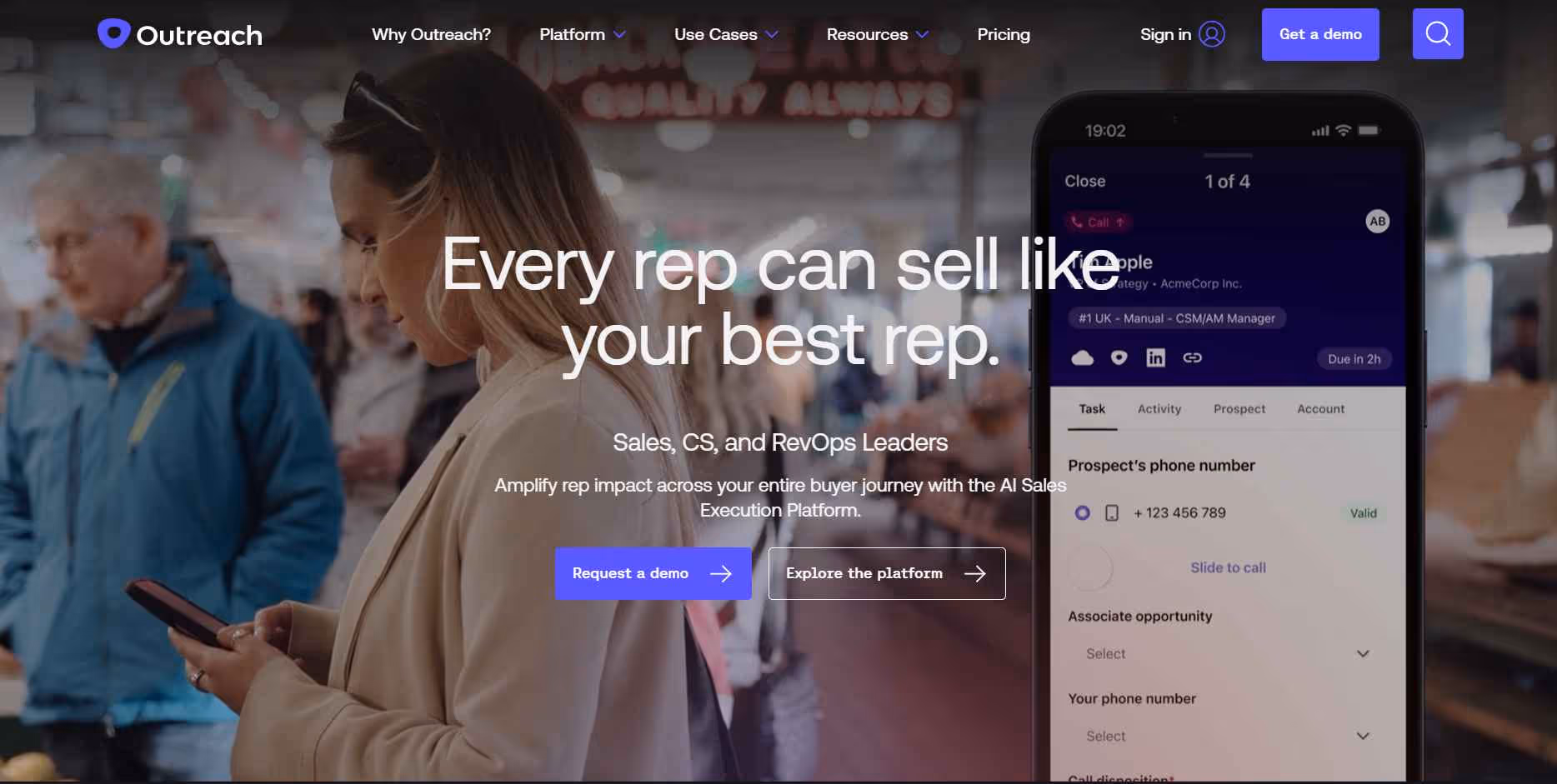Image resolution: width=1557 pixels, height=784 pixels.
Task: Expand the Platform dropdown menu
Action: pyautogui.click(x=583, y=34)
